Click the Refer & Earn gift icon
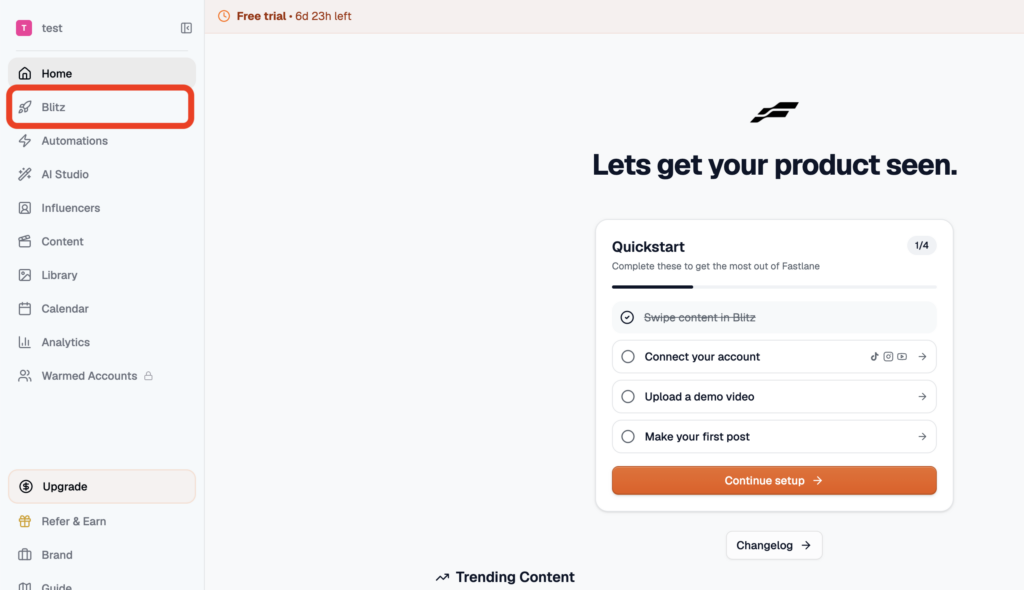 coord(25,521)
